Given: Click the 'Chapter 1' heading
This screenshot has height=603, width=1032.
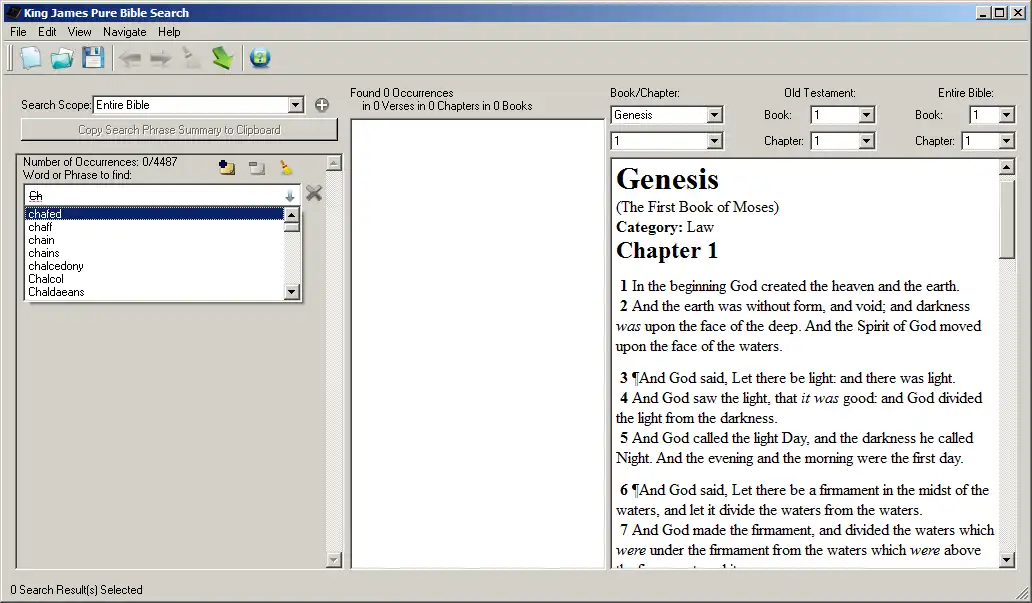Looking at the screenshot, I should point(667,250).
